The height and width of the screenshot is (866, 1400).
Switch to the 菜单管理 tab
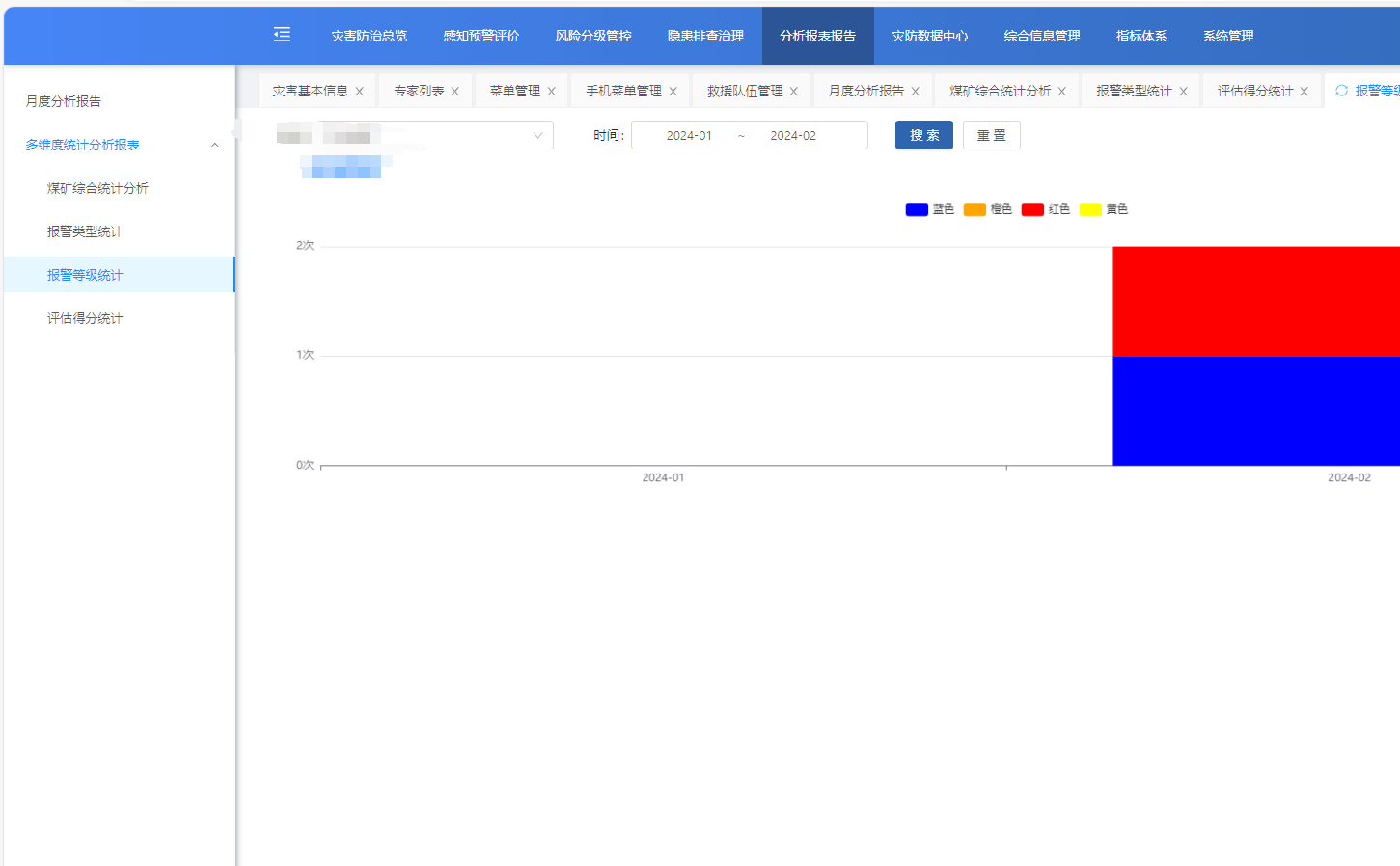[x=514, y=91]
